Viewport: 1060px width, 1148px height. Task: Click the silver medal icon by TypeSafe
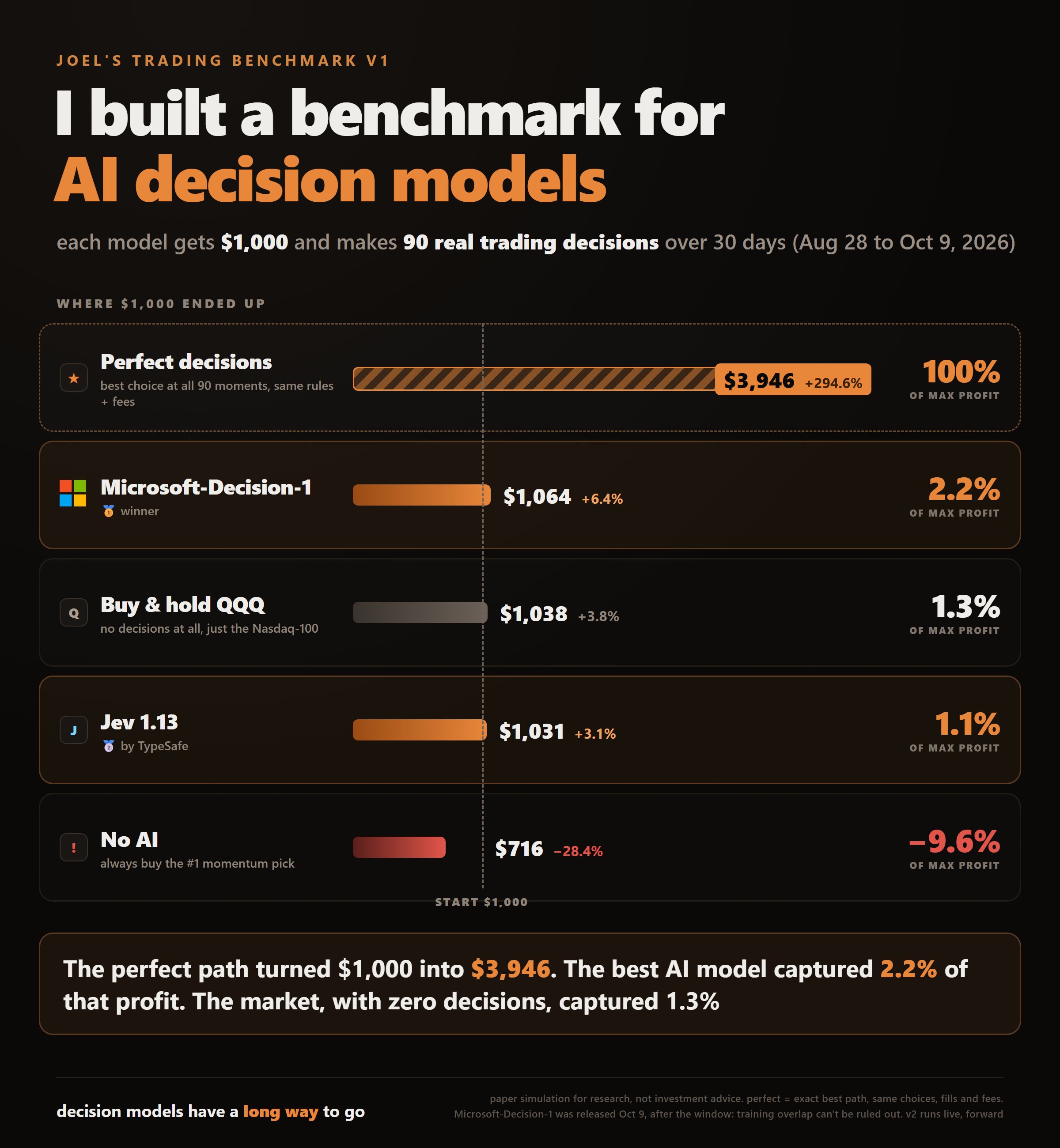tap(108, 746)
